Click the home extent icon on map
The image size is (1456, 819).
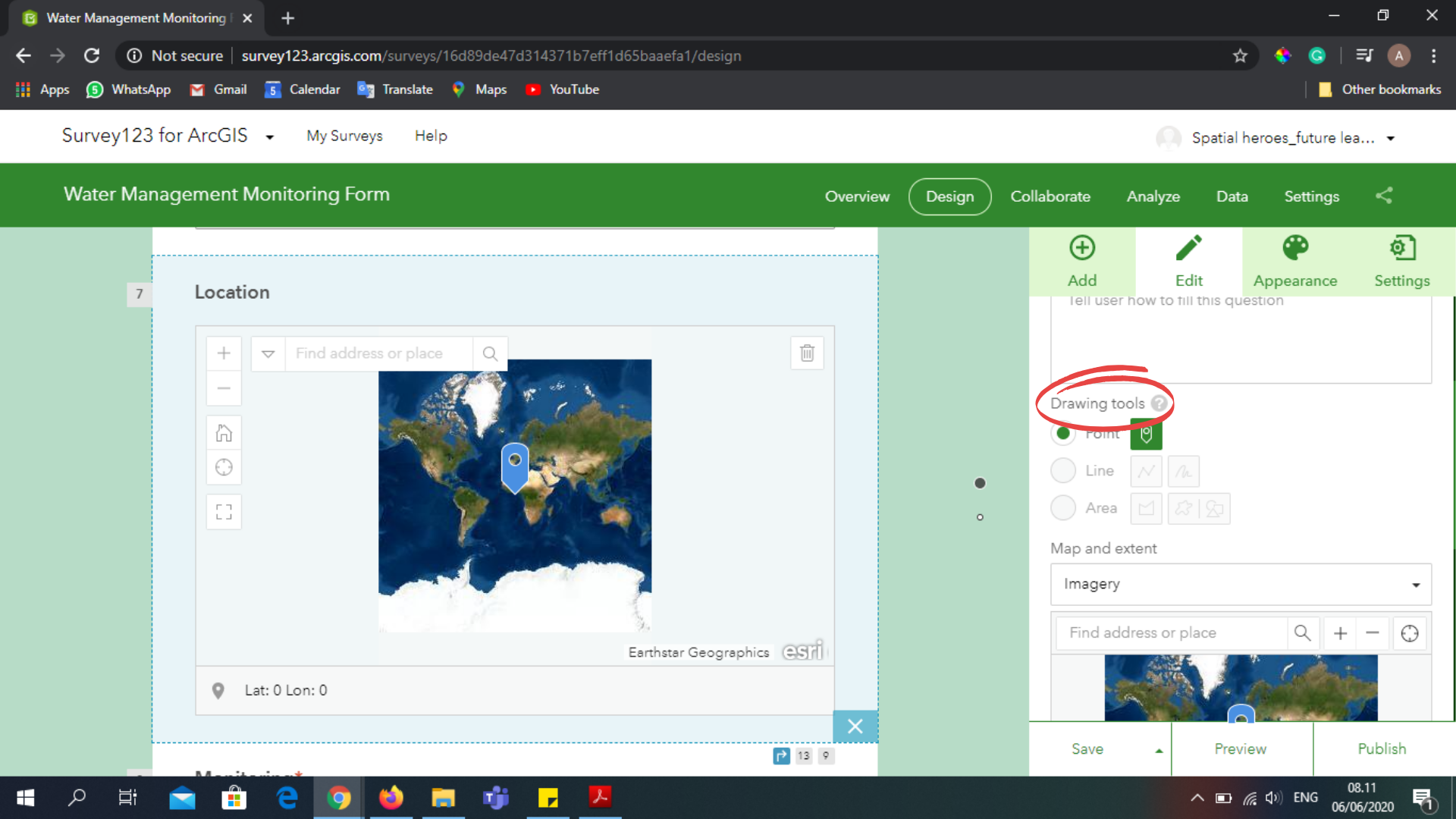pyautogui.click(x=224, y=433)
